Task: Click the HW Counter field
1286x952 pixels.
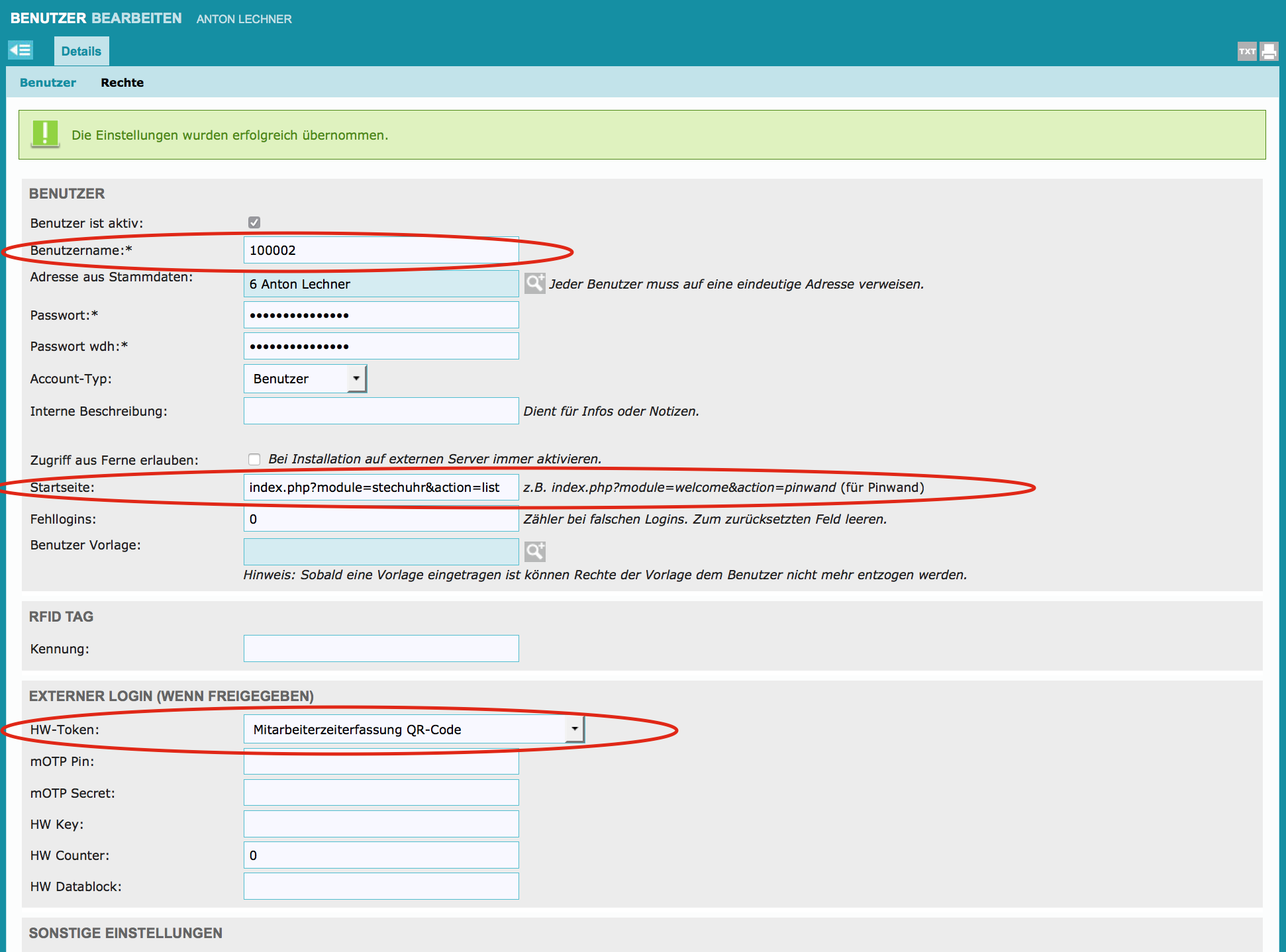Action: (381, 855)
